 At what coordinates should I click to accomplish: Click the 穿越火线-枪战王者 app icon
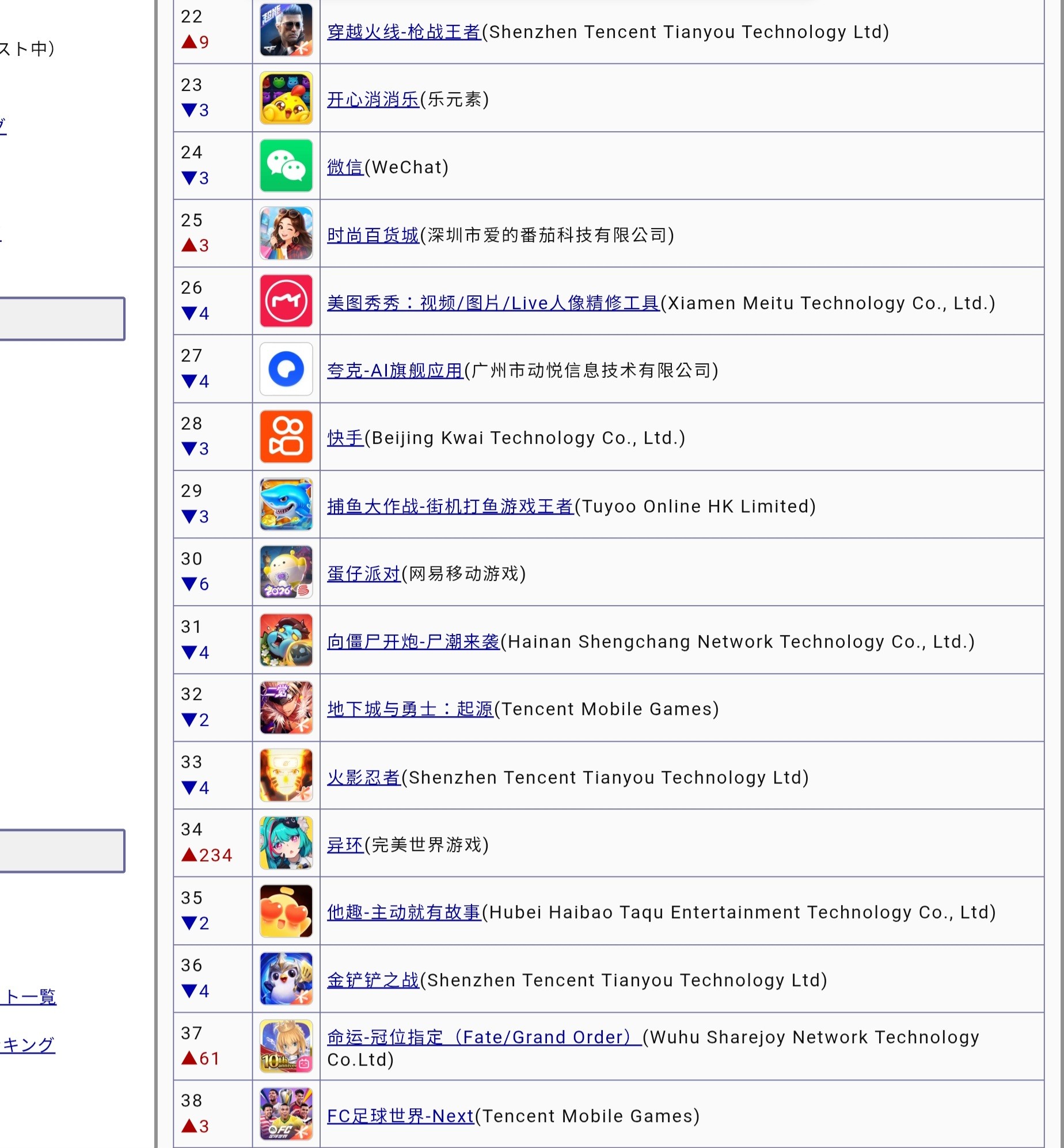coord(286,30)
